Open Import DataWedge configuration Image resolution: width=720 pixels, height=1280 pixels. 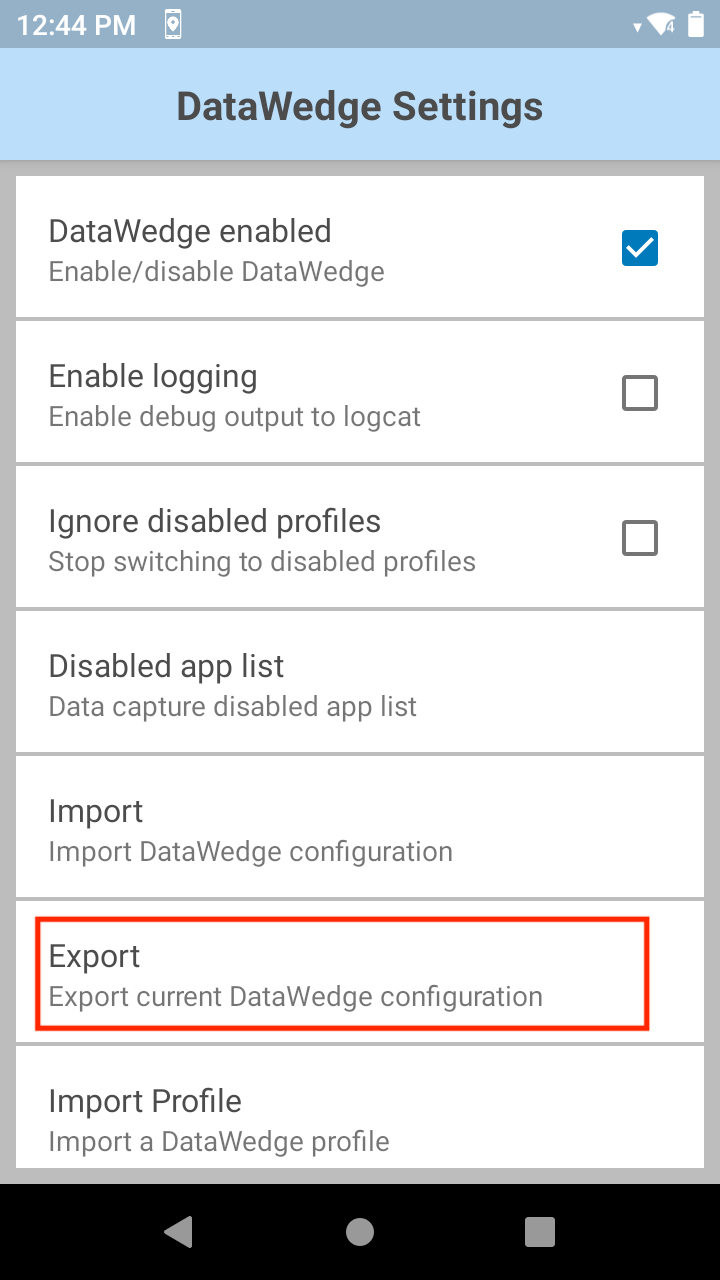360,827
